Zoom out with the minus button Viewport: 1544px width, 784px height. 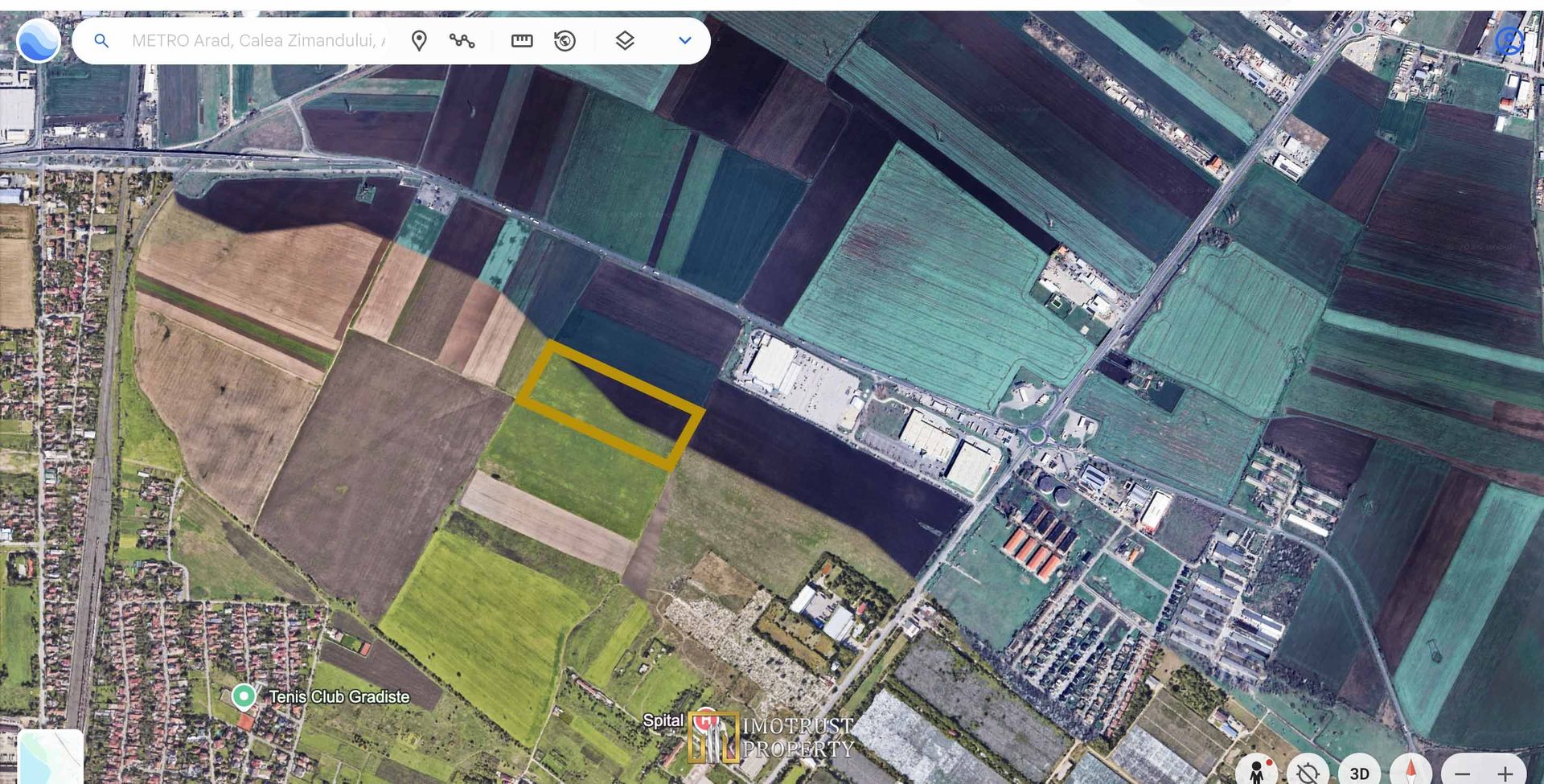1463,774
